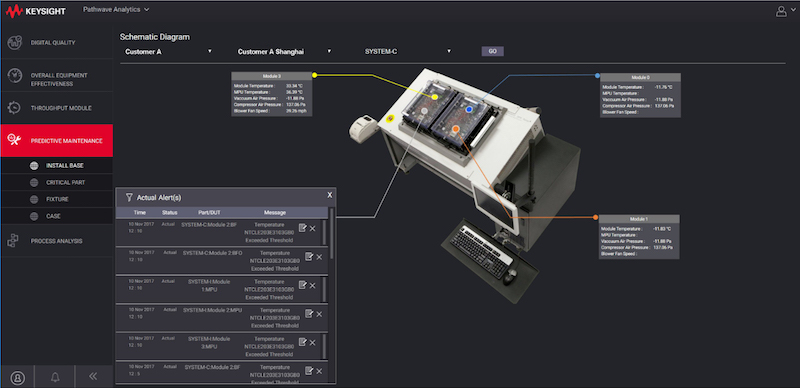Select the Fixture submenu item
The image size is (800, 388).
tap(56, 199)
